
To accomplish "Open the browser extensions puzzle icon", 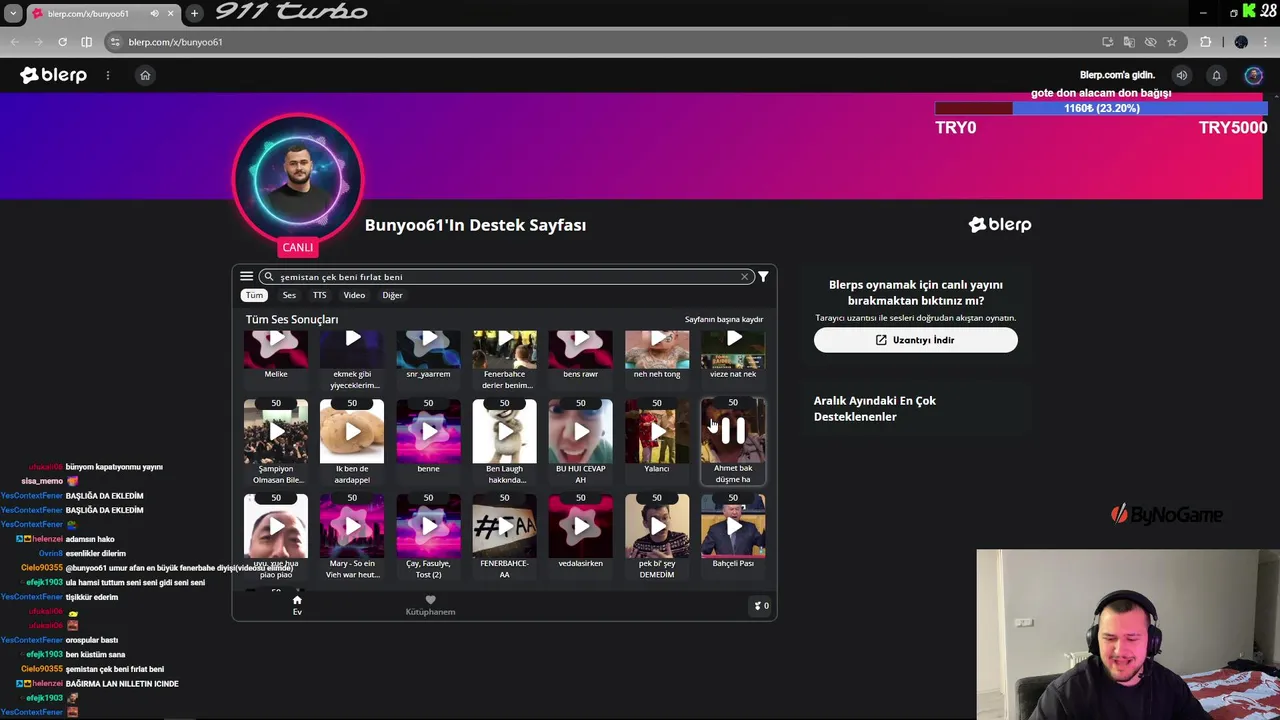I will tap(1205, 42).
